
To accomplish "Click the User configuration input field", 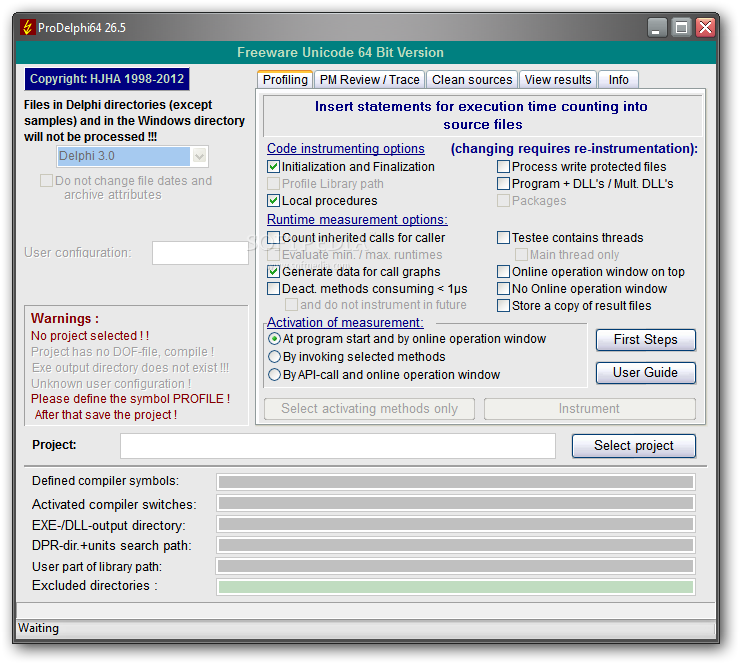I will (200, 253).
